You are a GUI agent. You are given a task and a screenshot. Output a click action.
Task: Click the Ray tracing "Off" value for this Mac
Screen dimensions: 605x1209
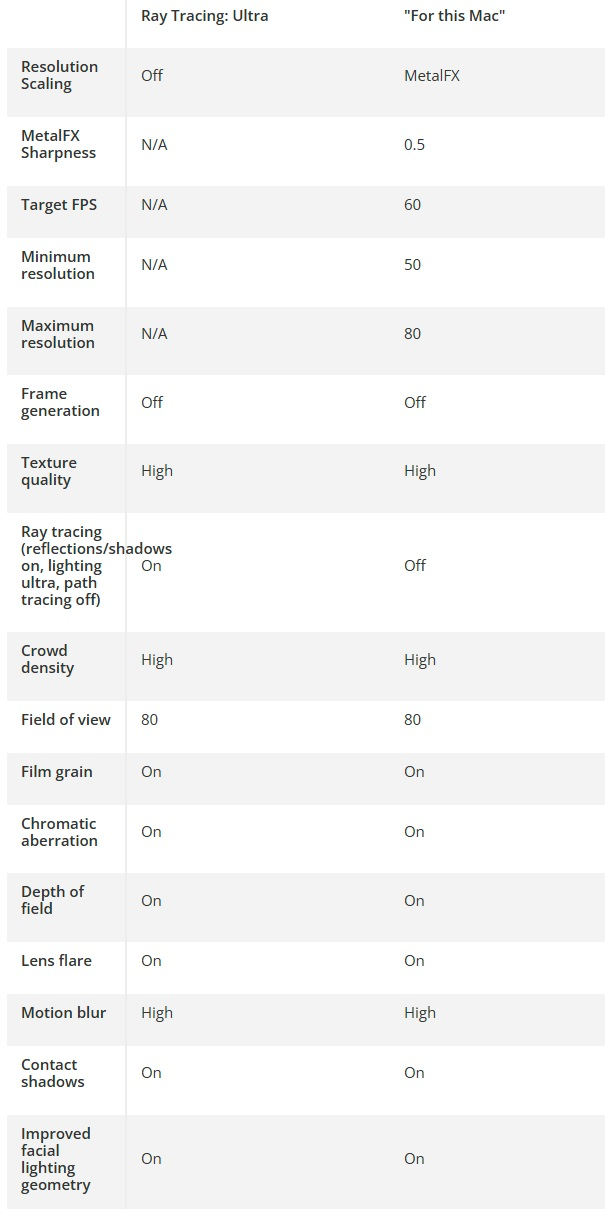(415, 565)
